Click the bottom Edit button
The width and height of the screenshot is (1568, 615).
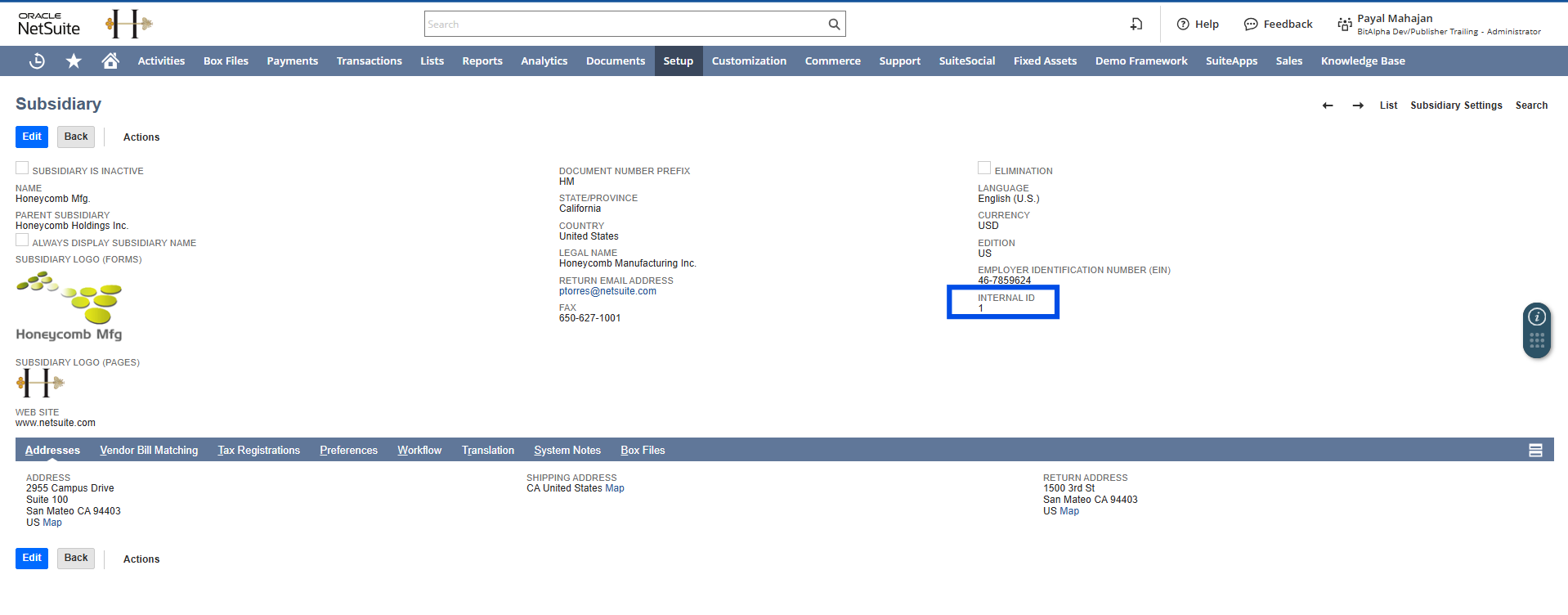[32, 559]
